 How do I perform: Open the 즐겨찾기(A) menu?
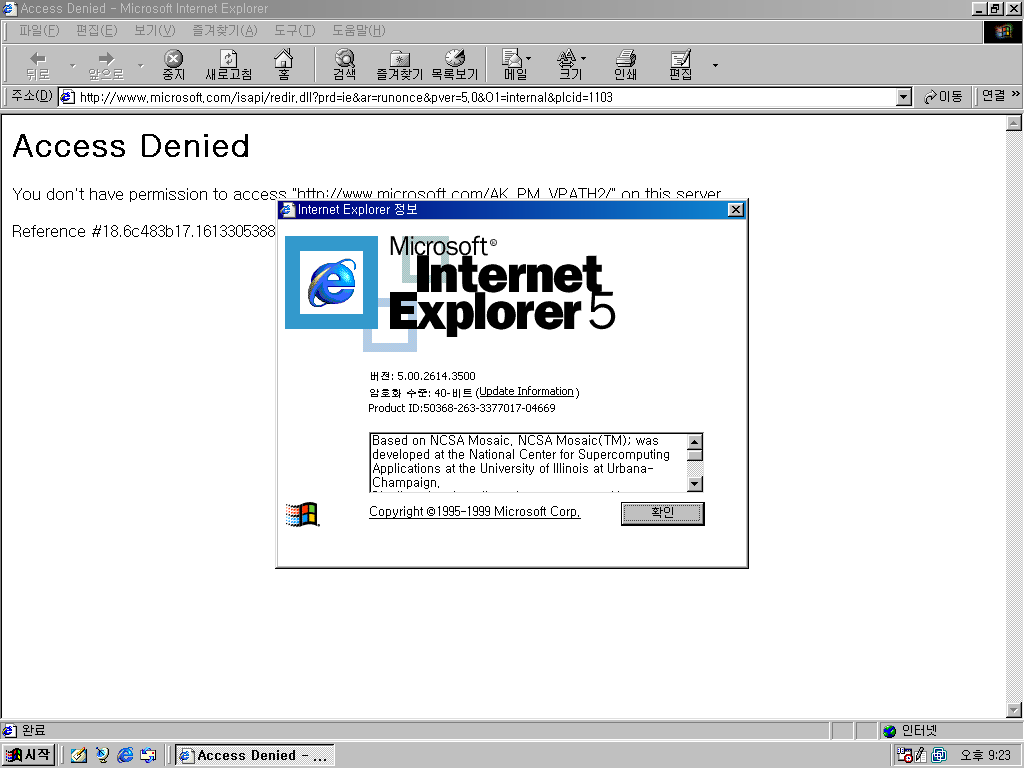[224, 31]
